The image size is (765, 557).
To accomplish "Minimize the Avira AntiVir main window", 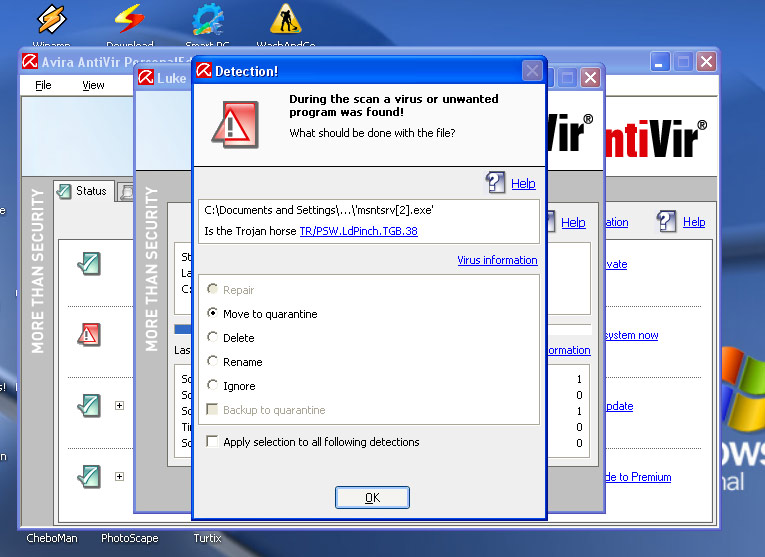I will (660, 61).
